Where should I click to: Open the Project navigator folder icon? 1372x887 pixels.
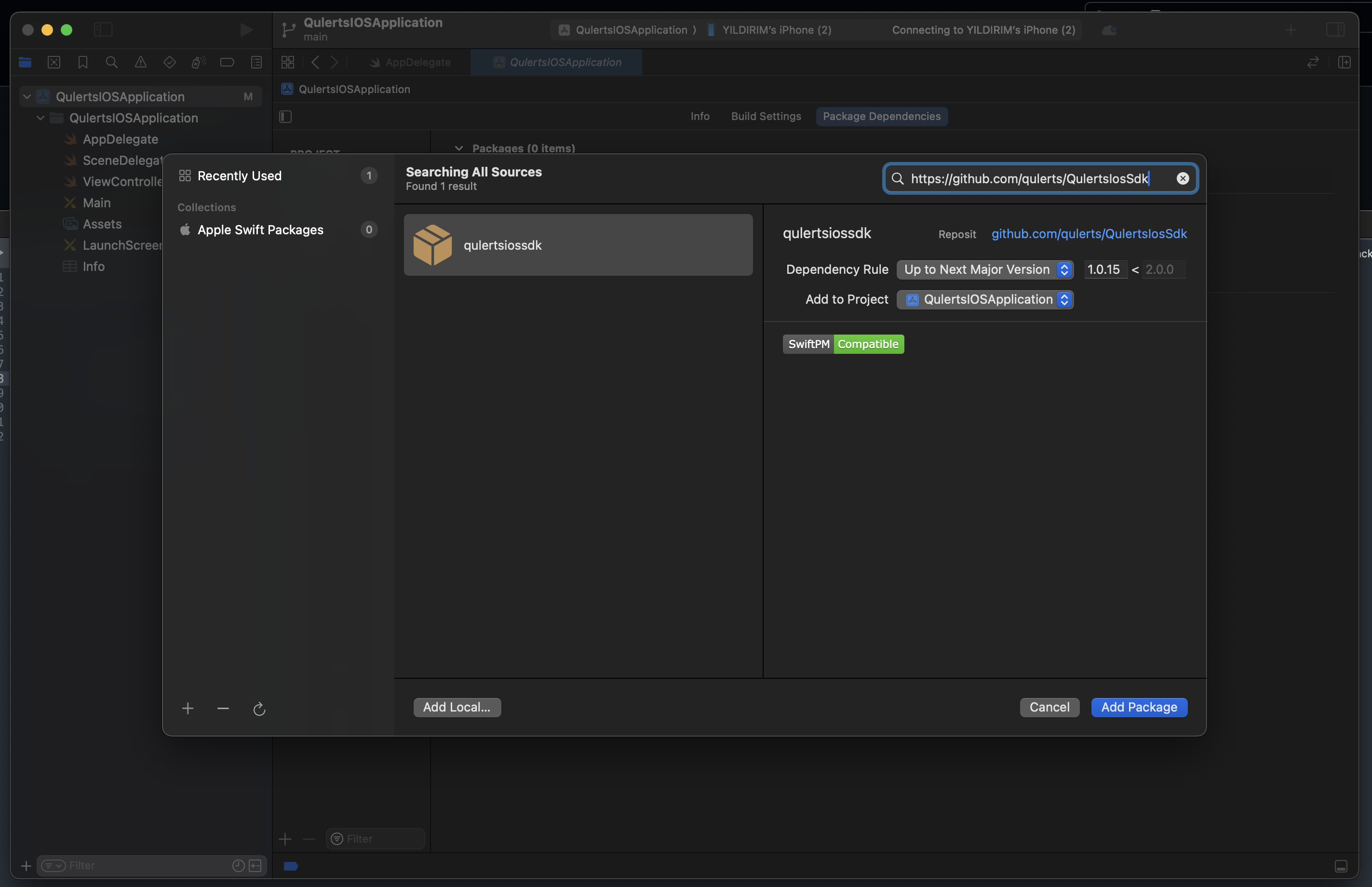25,62
